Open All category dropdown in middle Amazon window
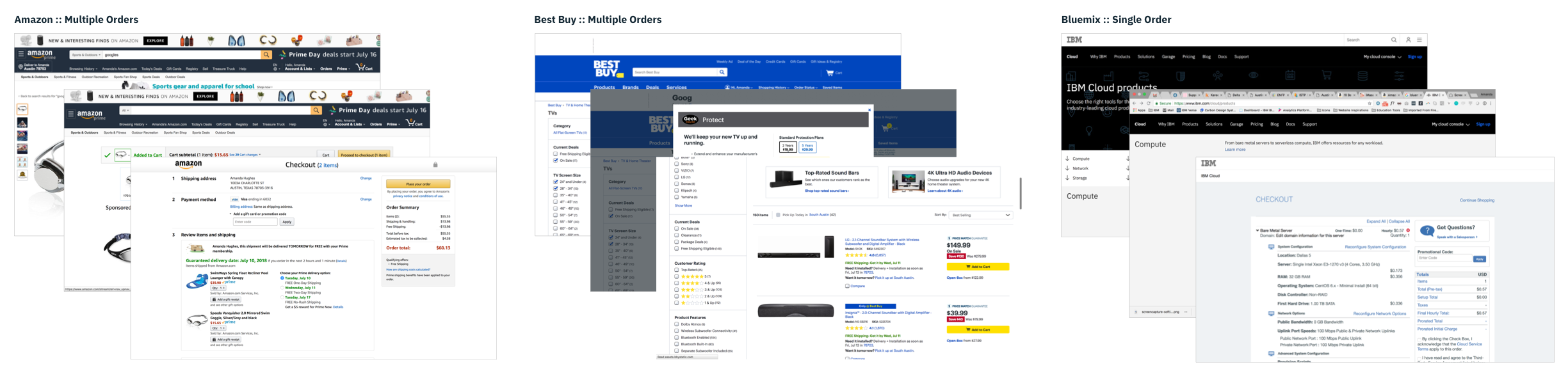This screenshot has width=1568, height=378. pyautogui.click(x=125, y=111)
